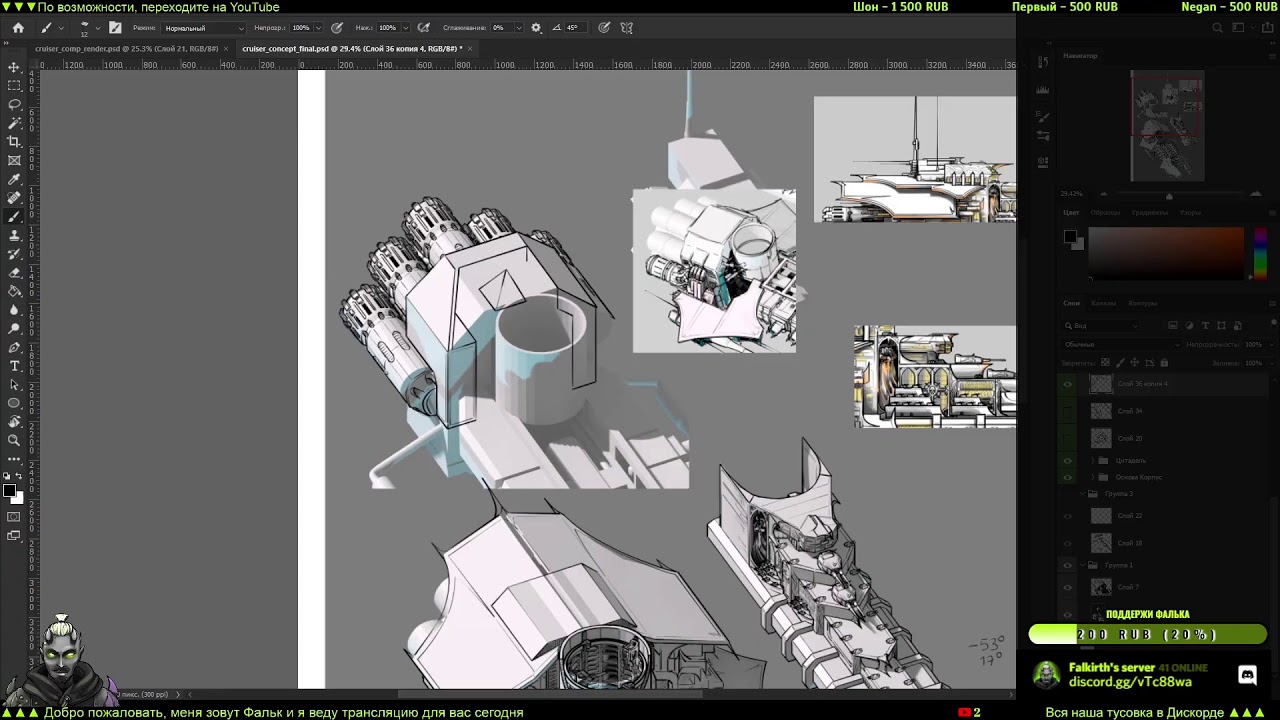Open the Контуры paths tab
The width and height of the screenshot is (1280, 720).
1142,303
